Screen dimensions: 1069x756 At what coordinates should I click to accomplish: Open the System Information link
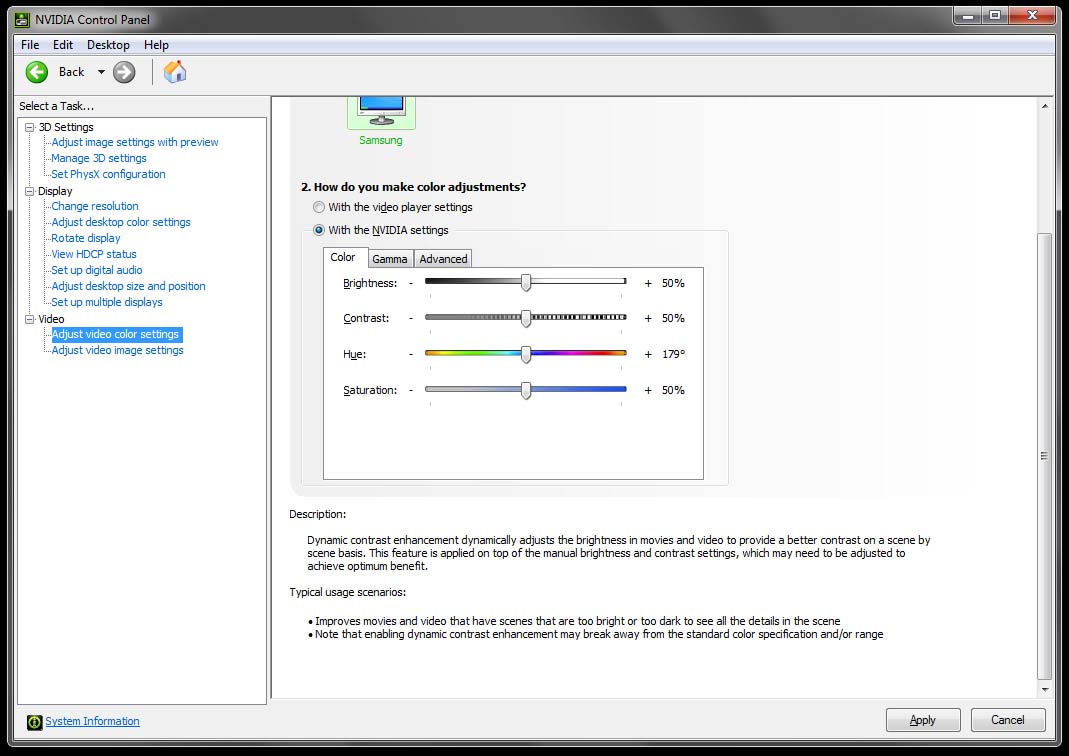pyautogui.click(x=92, y=721)
